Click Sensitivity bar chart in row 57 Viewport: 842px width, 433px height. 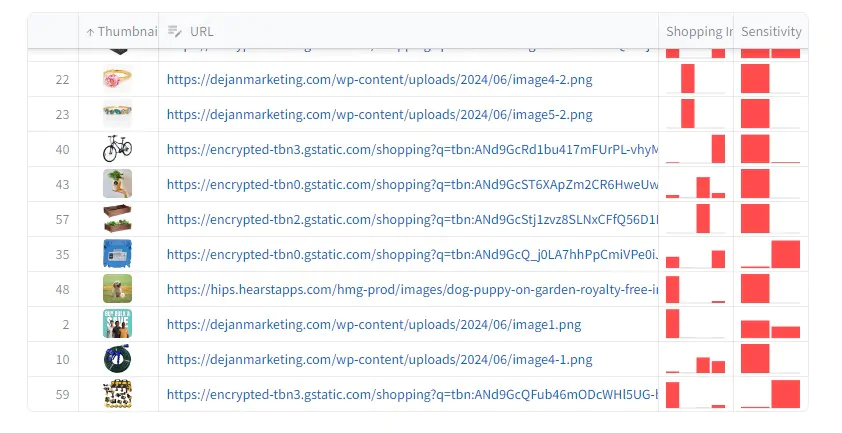pyautogui.click(x=771, y=219)
